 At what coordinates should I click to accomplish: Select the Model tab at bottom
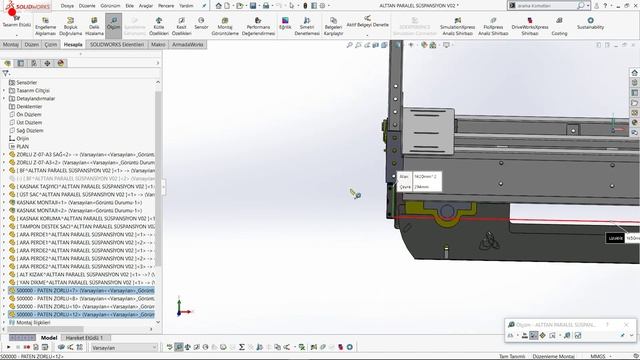[x=49, y=338]
